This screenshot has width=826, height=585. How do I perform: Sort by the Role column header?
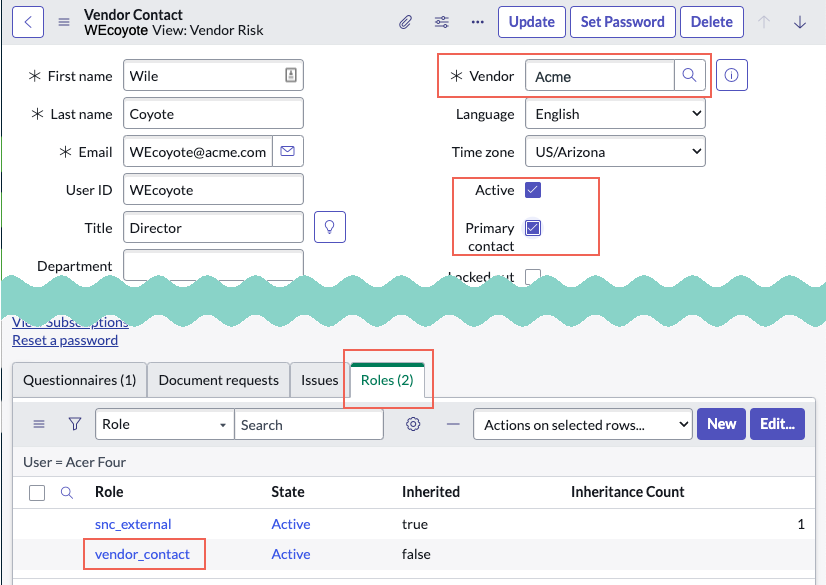coord(109,492)
